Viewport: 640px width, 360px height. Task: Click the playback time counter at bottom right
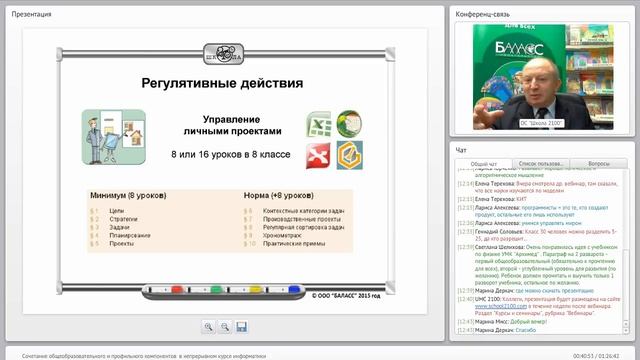point(596,356)
